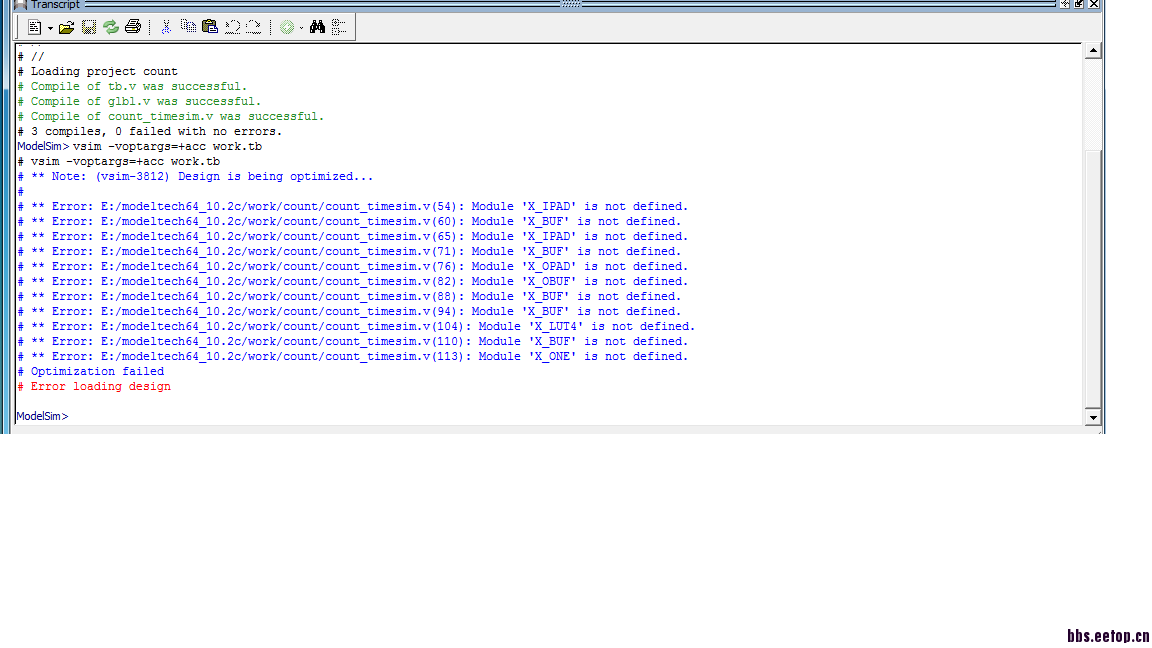Click the binoculars Find icon

[x=317, y=27]
